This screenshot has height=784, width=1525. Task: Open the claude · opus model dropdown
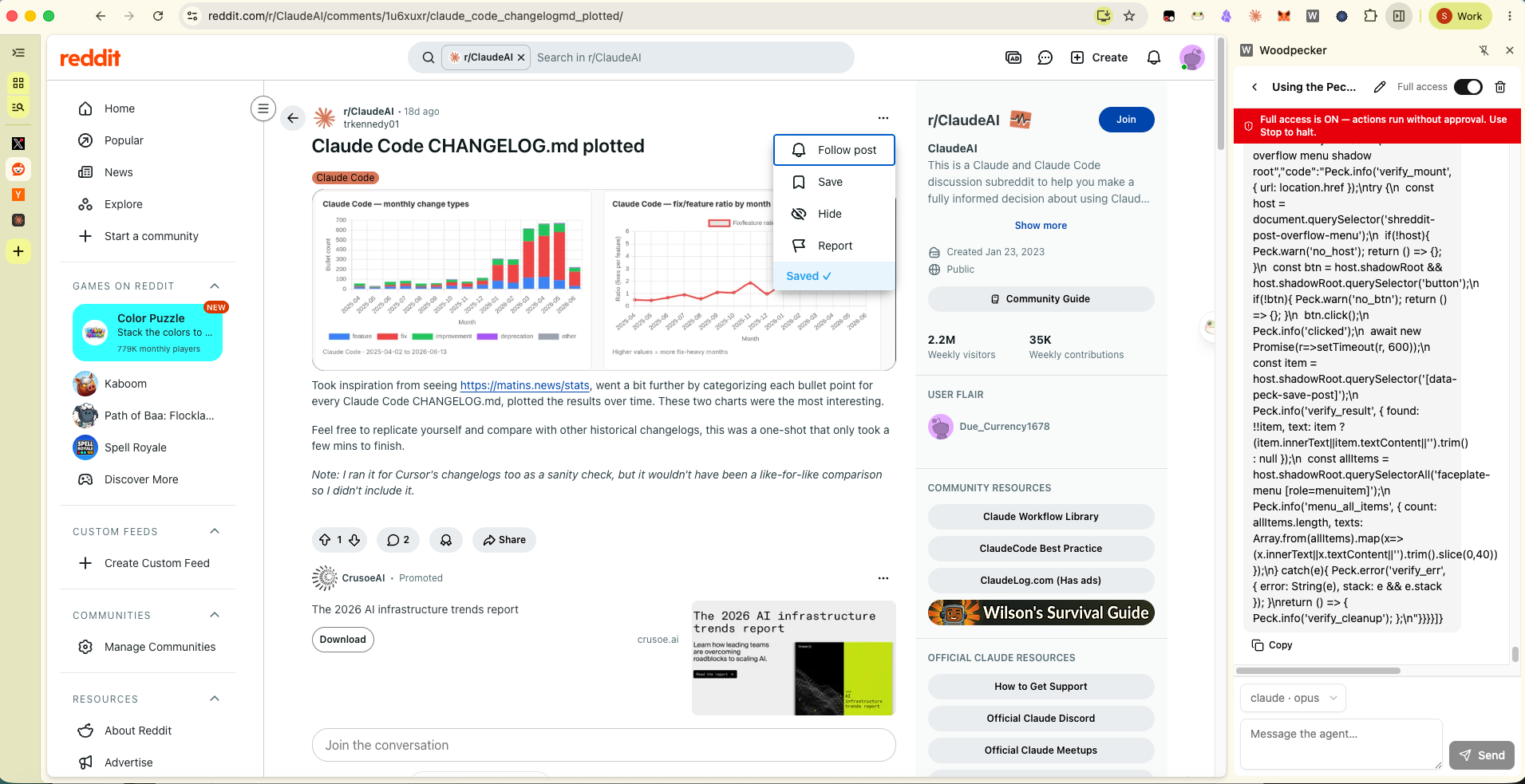[1293, 698]
